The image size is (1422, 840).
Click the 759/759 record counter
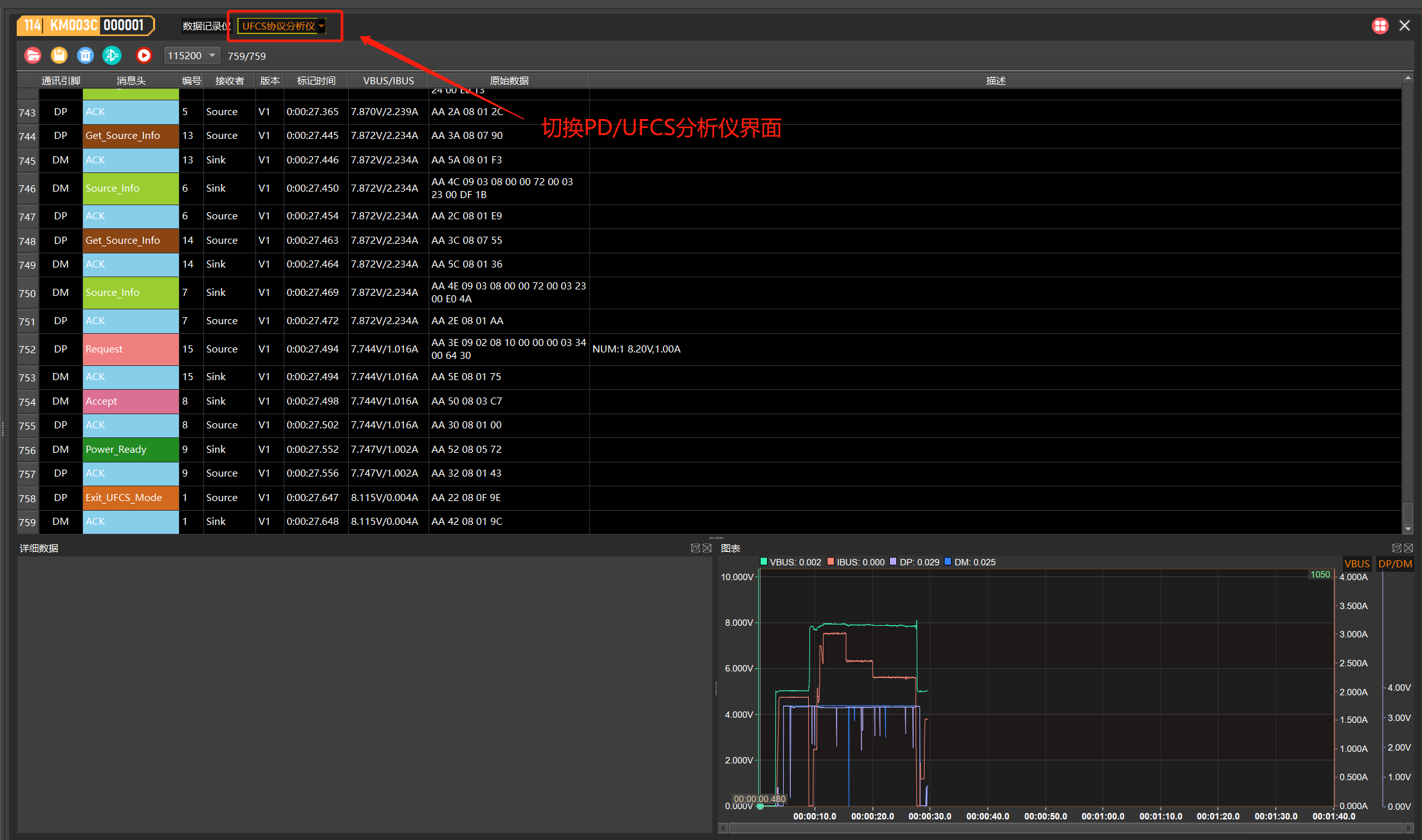(246, 57)
